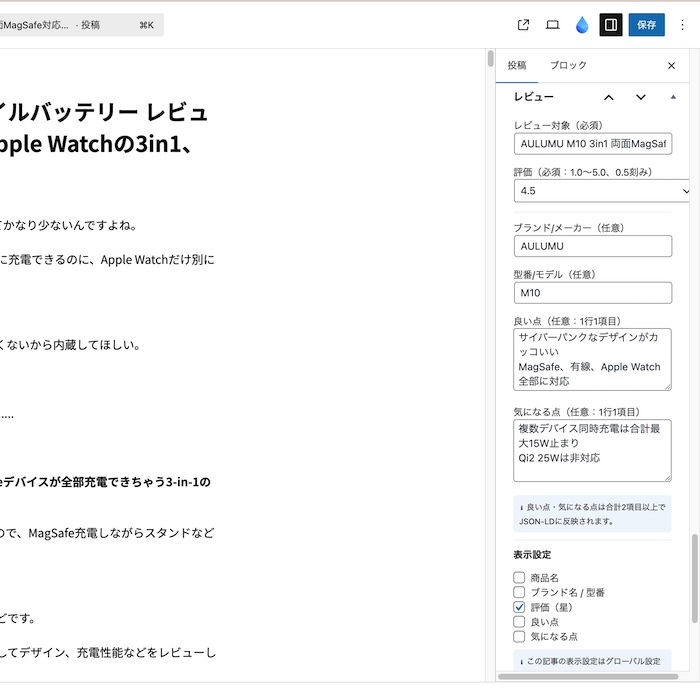Uncheck the 評価（星） checkbox
Screen dimensions: 700x700
click(x=519, y=607)
